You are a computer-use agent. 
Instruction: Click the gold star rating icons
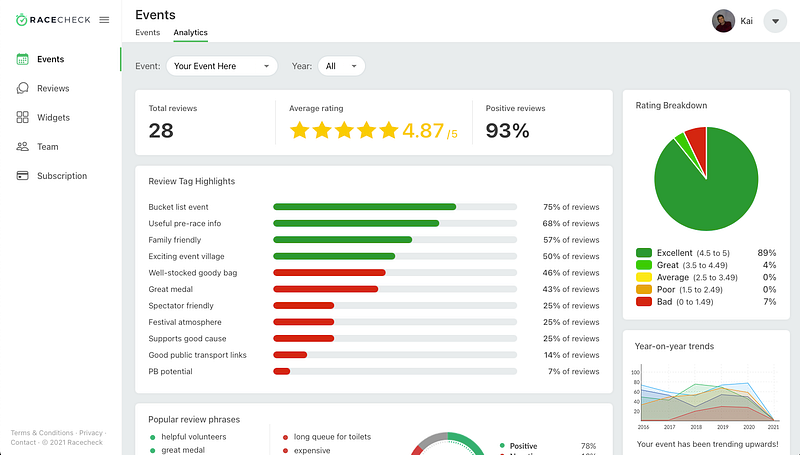[x=344, y=130]
